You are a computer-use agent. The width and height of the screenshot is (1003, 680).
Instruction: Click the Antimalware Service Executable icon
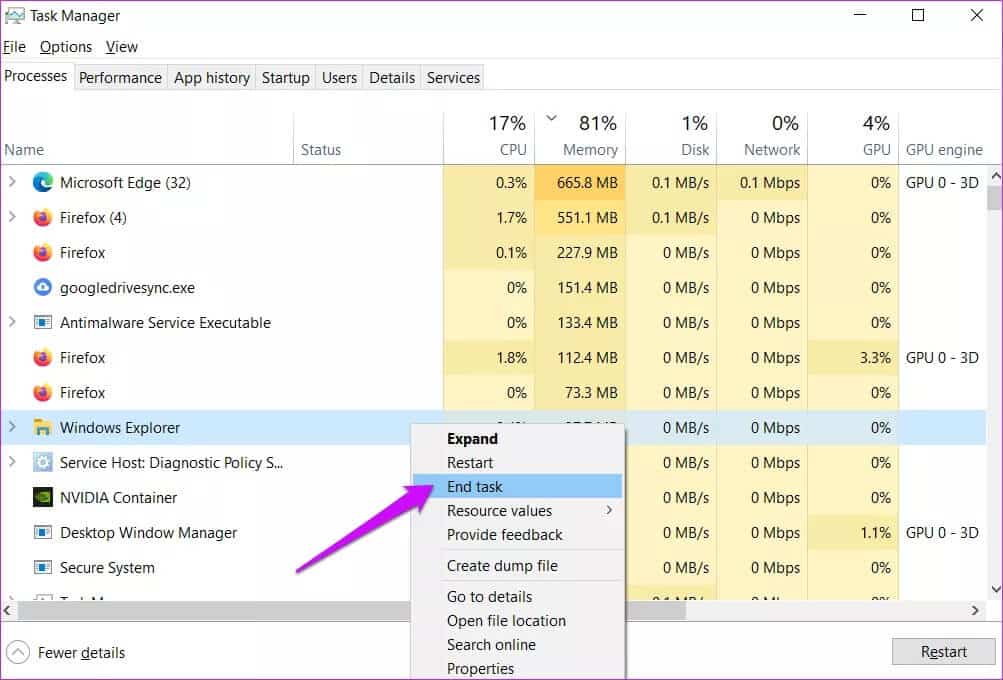coord(42,323)
